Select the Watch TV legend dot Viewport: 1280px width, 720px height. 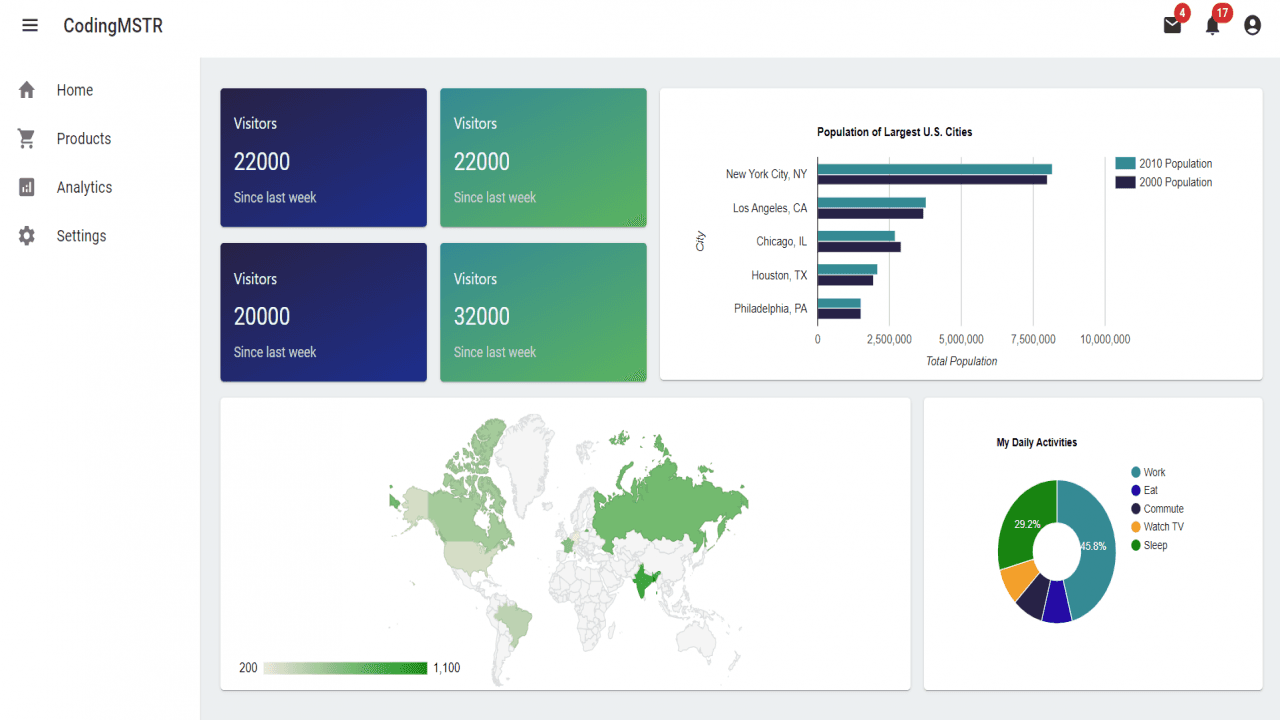(x=1136, y=527)
